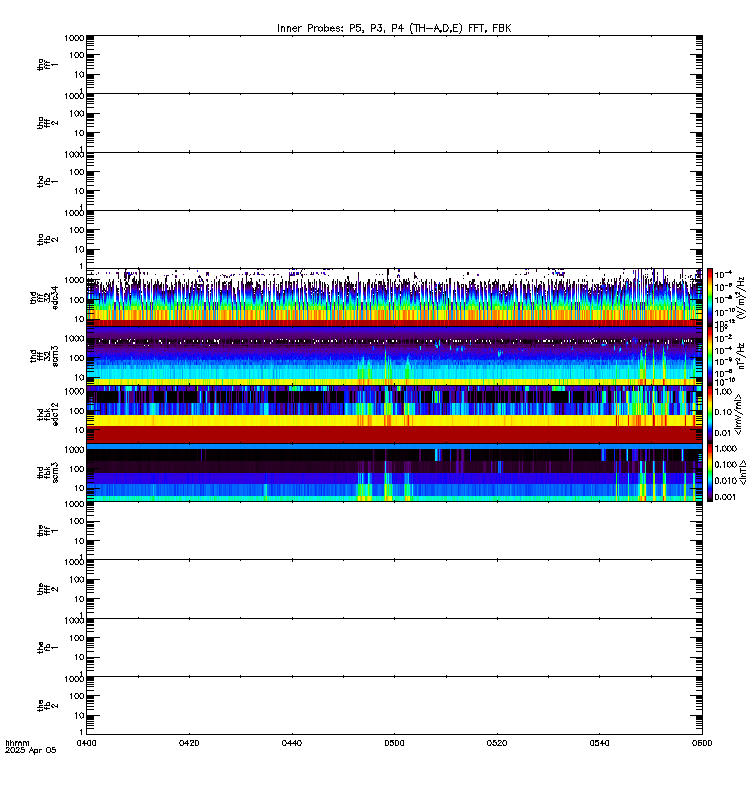Screen dimensions: 750x800
Task: Click the 'thd fbk scm3' axis label
Action: coord(48,472)
